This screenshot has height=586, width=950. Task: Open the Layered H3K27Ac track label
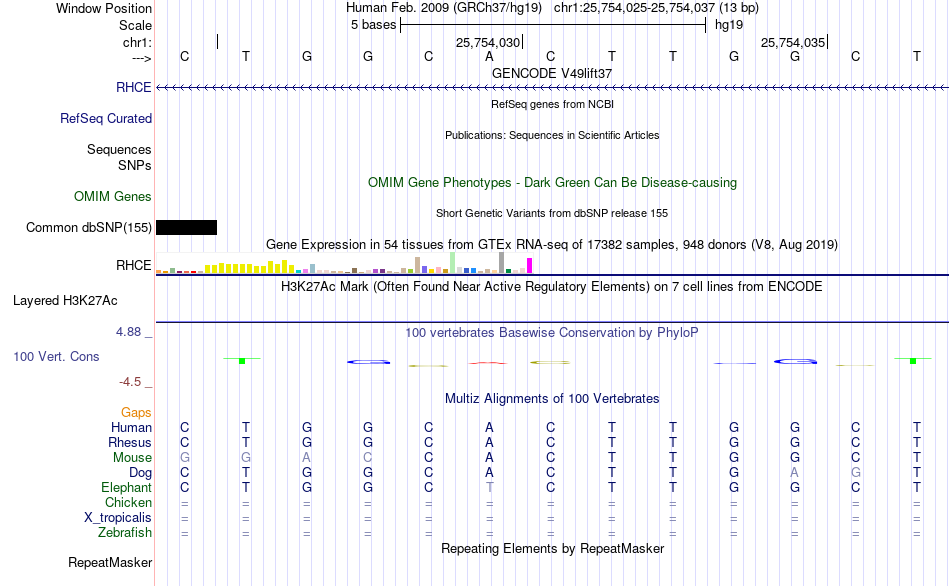click(x=65, y=301)
